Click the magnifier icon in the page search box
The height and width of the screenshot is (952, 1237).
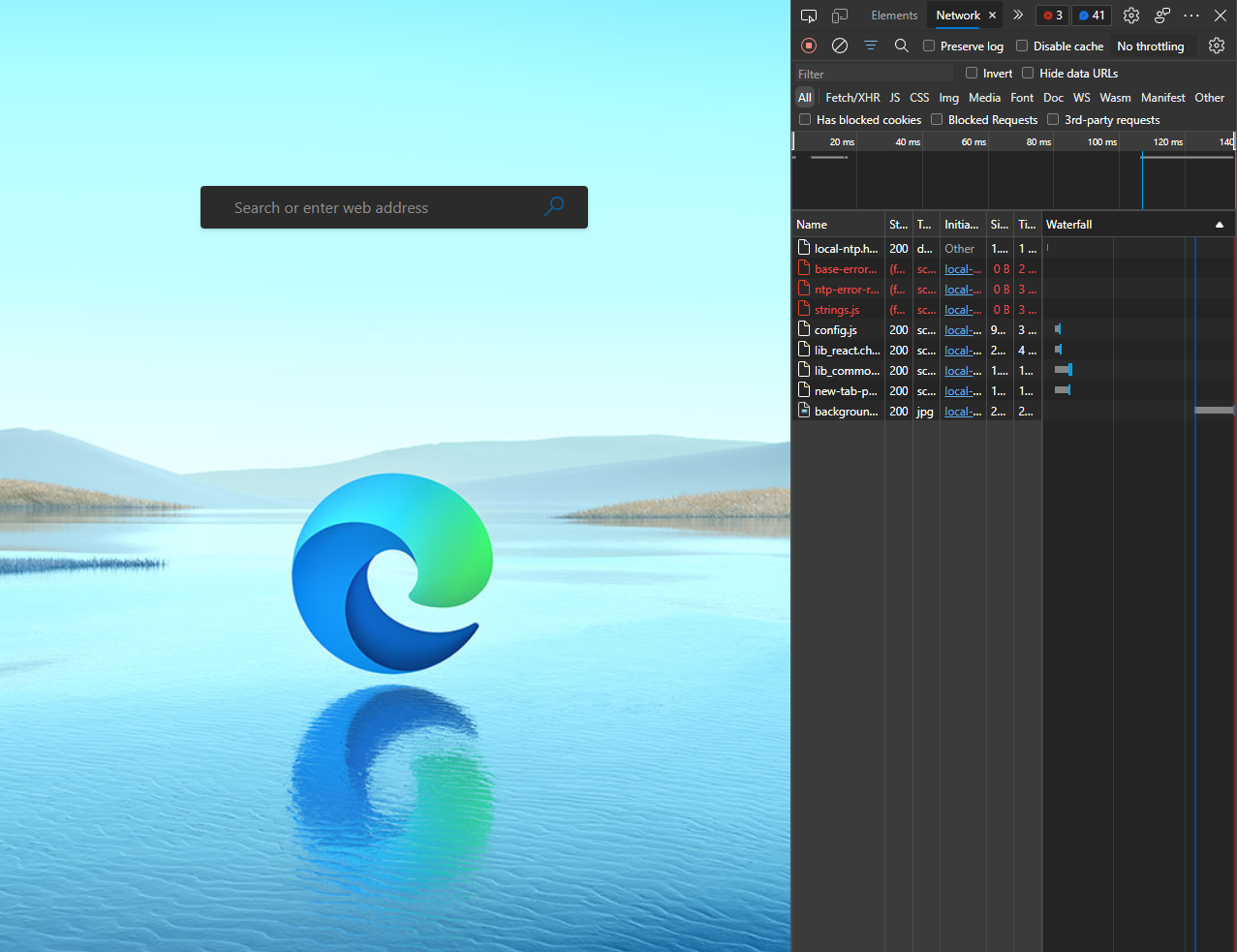point(554,206)
